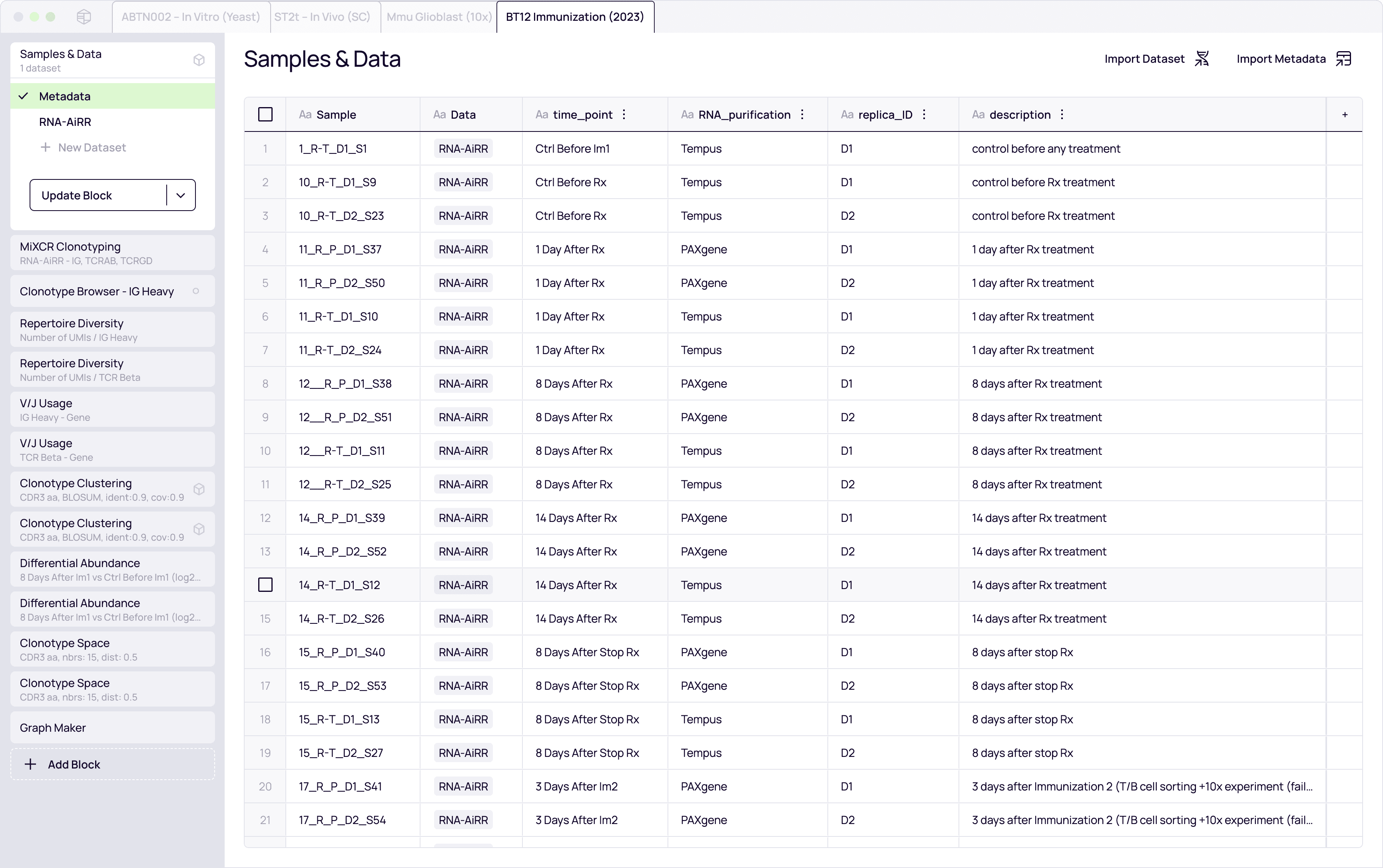Click the project box icon near window controls
This screenshot has height=868, width=1383.
[x=84, y=17]
